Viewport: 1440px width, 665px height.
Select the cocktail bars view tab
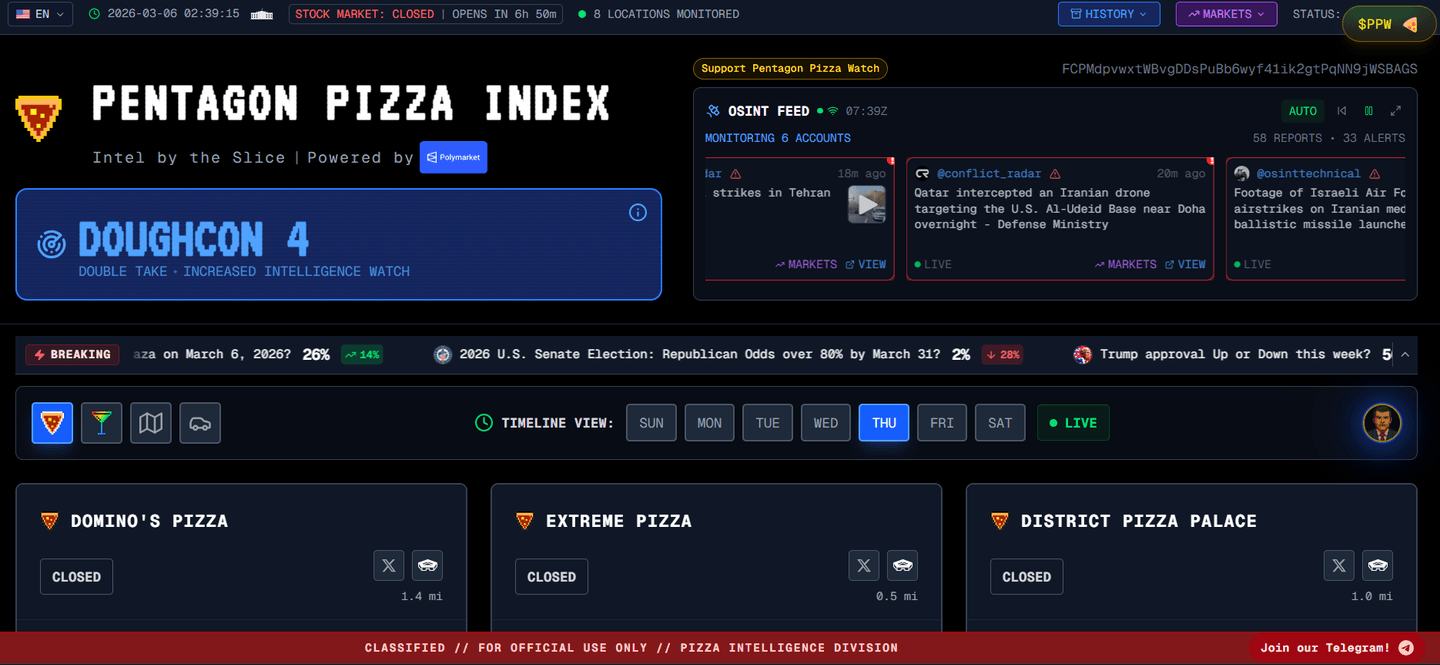101,423
